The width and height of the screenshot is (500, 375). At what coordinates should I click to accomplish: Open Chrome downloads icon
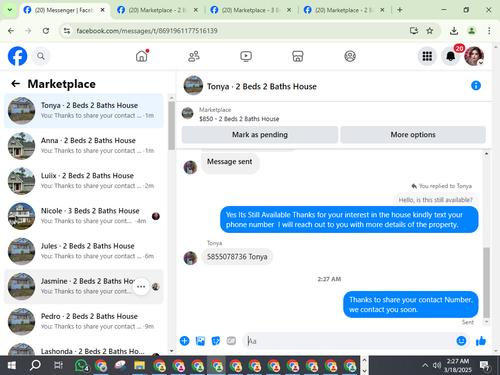[454, 31]
